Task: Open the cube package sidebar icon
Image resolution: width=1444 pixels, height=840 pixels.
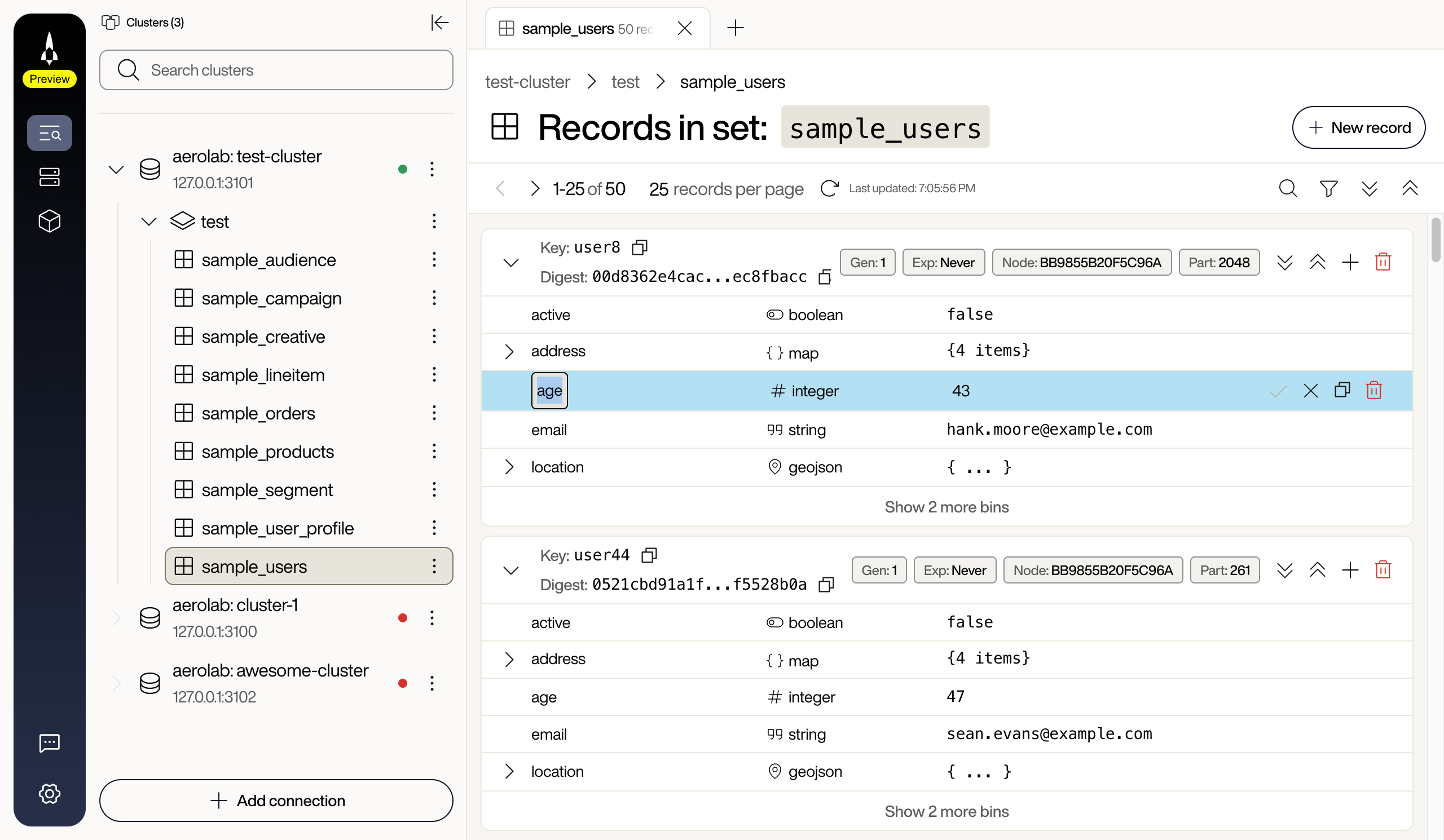Action: 49,220
